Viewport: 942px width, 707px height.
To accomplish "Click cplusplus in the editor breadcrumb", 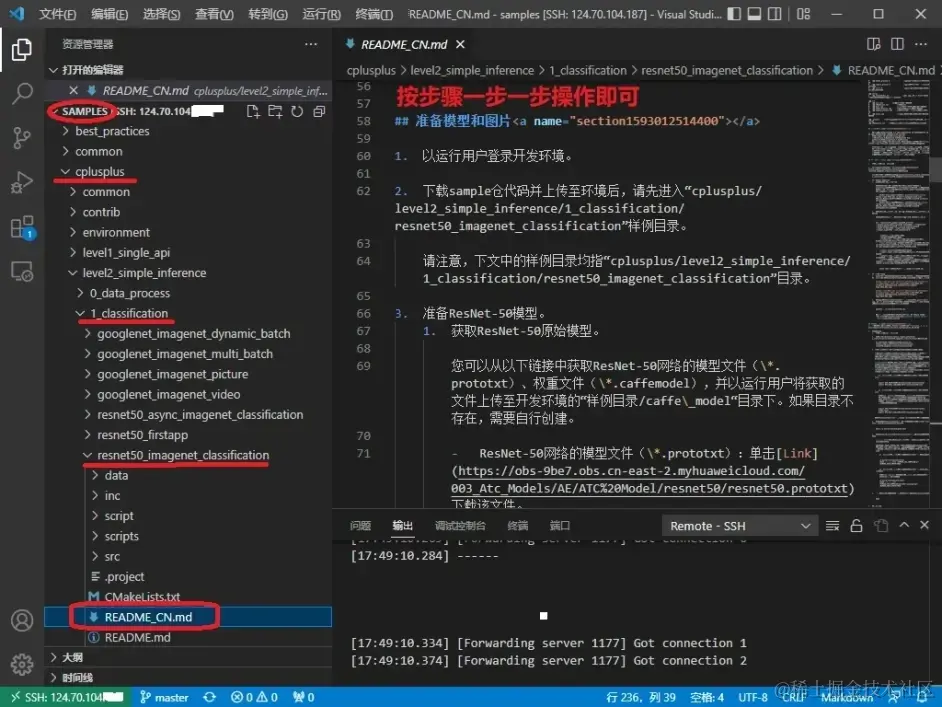I will pos(371,70).
